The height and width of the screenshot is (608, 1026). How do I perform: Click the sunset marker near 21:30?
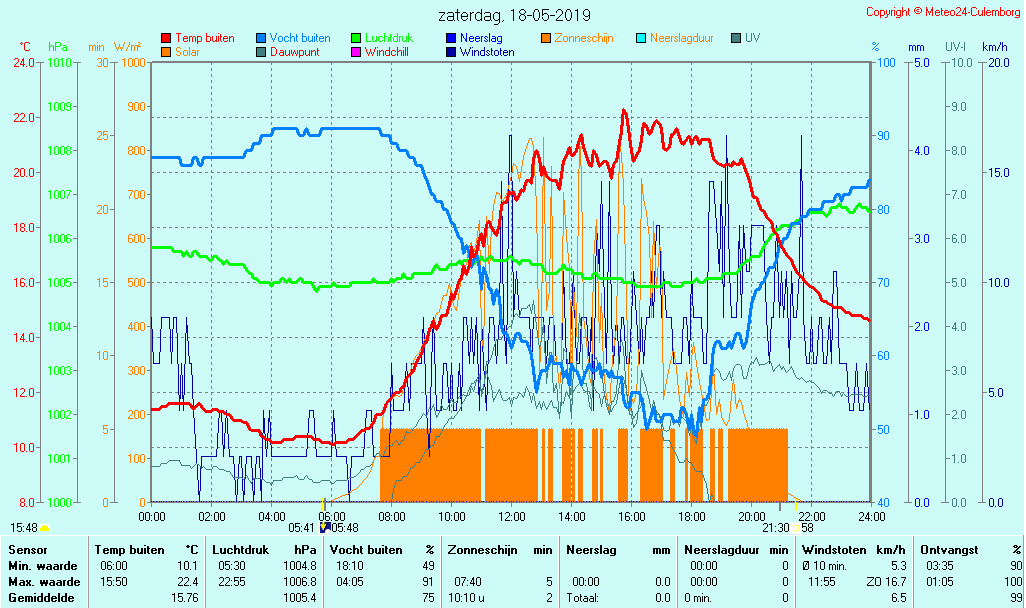[x=796, y=527]
